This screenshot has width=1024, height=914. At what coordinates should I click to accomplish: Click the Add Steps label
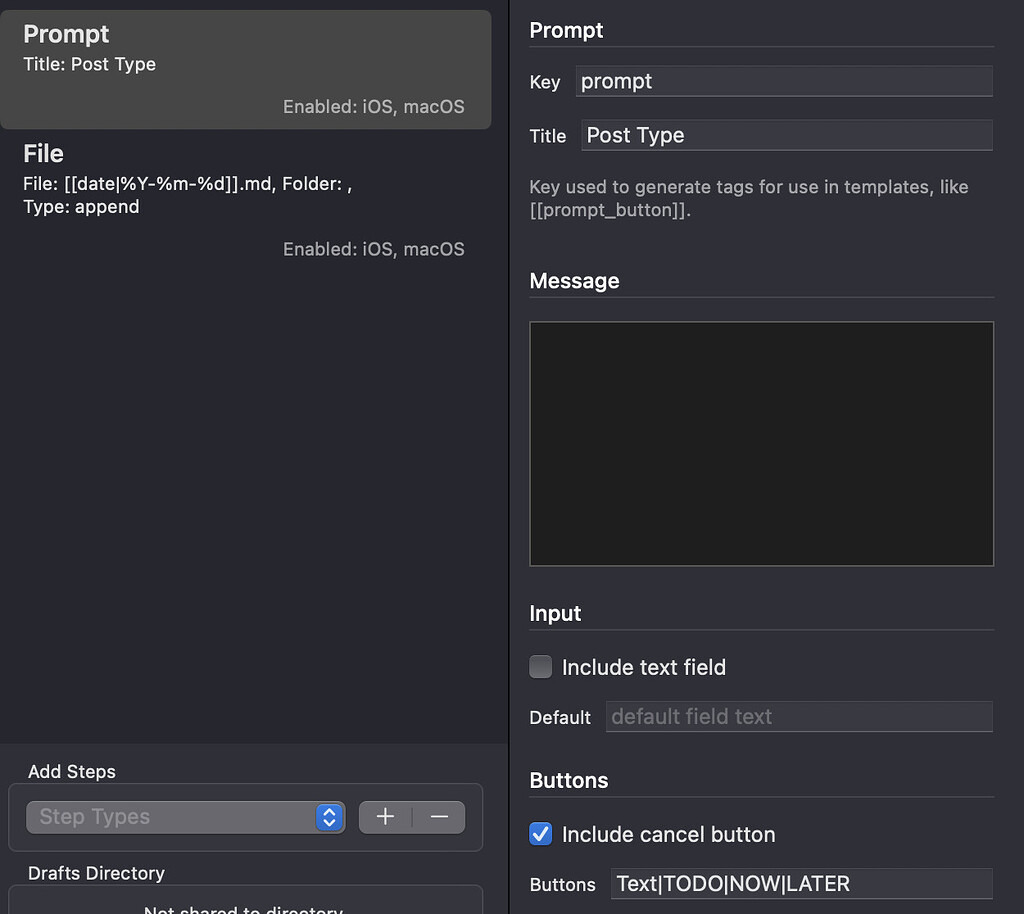coord(71,771)
